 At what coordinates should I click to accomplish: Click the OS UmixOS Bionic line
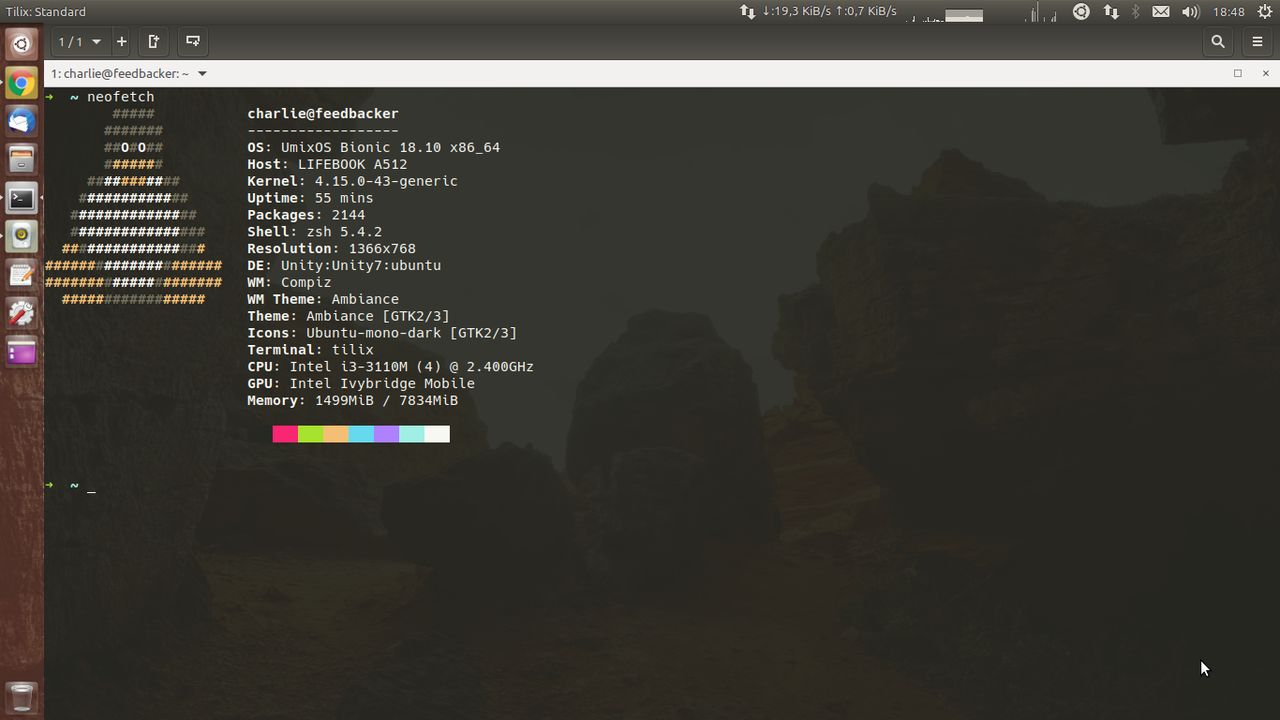coord(374,147)
